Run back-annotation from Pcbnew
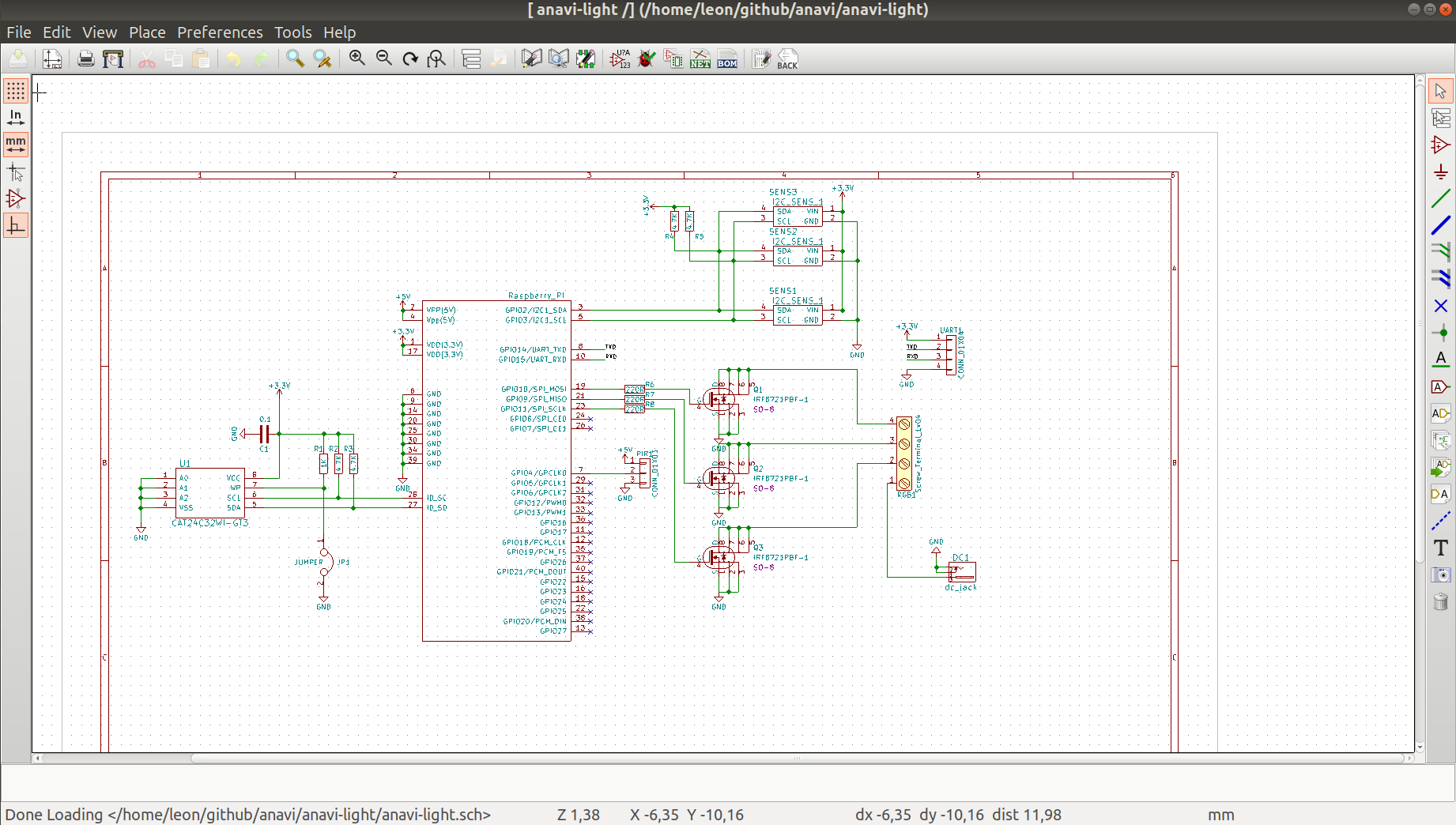1456x825 pixels. 787,58
